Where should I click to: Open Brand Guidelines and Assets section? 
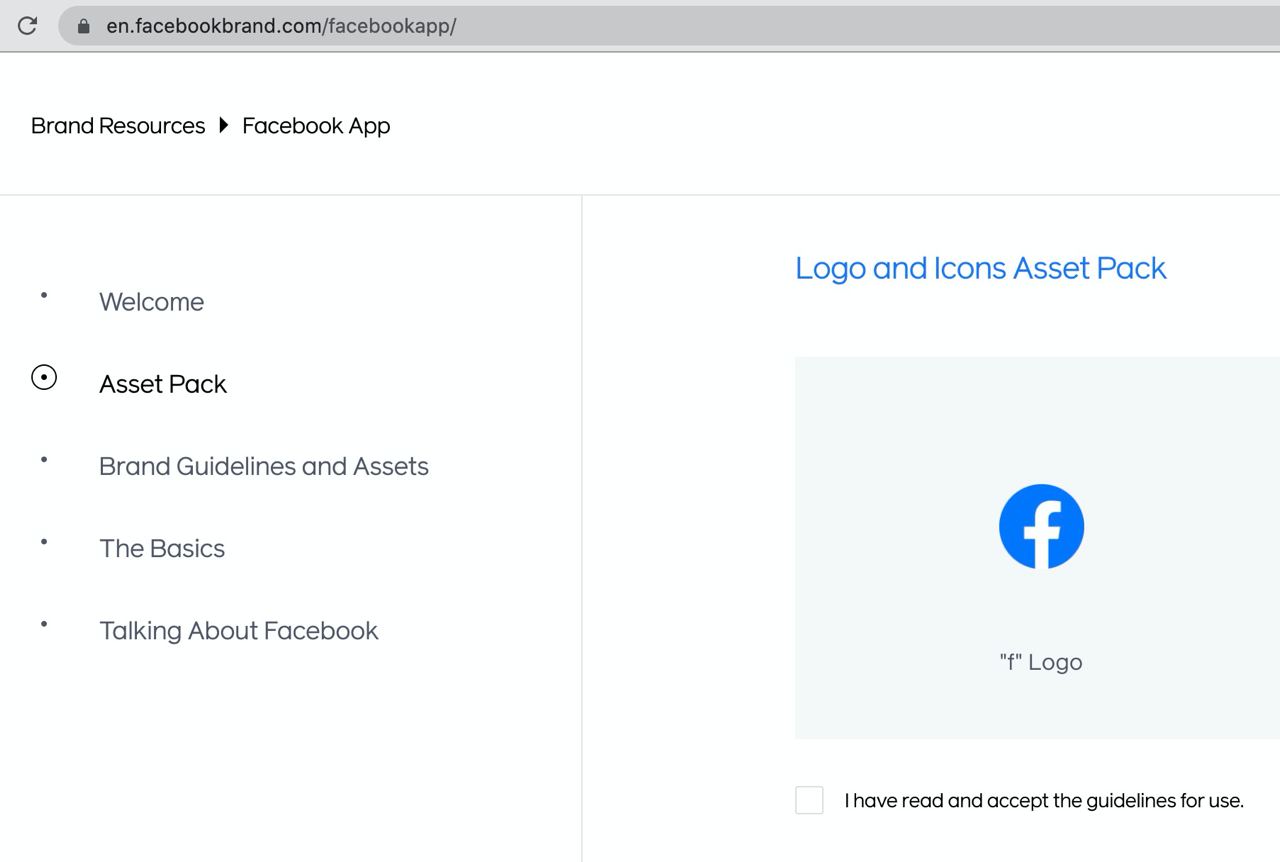(x=264, y=466)
